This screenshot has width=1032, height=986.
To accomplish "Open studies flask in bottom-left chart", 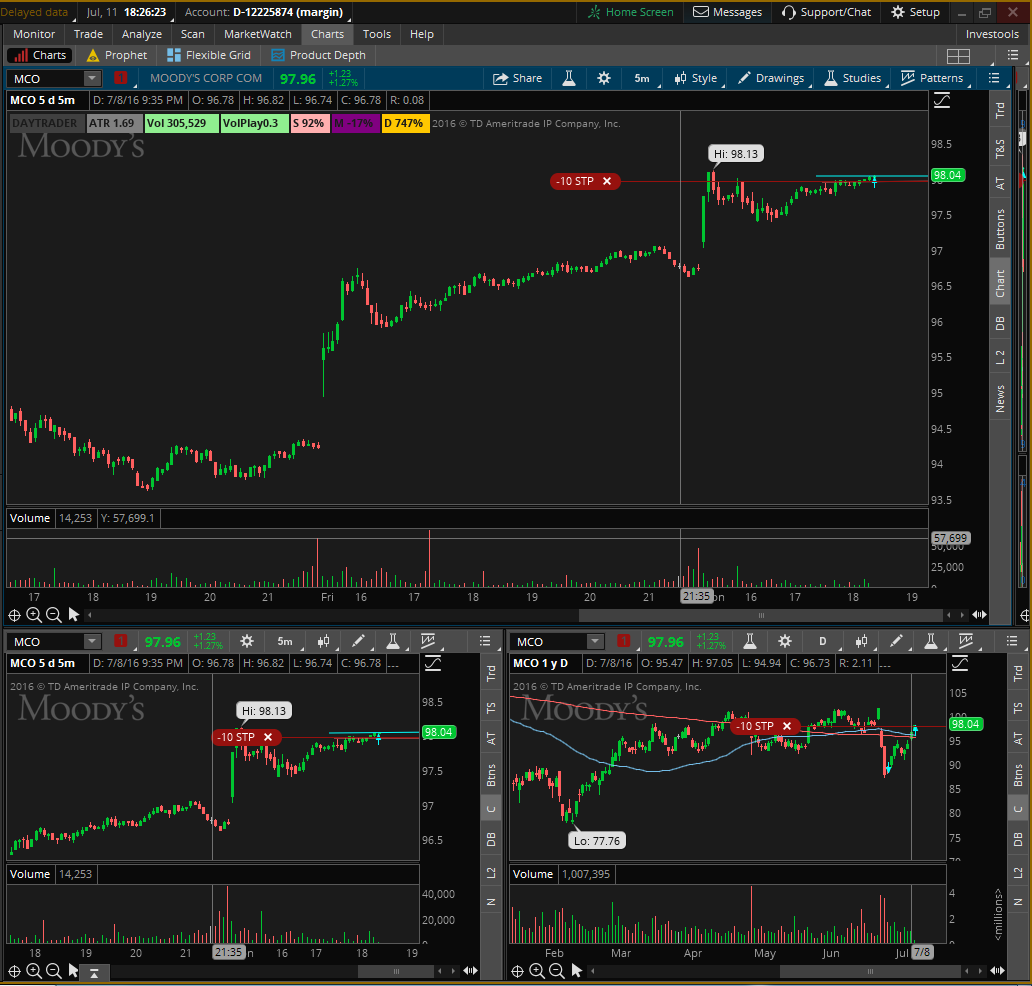I will [393, 641].
